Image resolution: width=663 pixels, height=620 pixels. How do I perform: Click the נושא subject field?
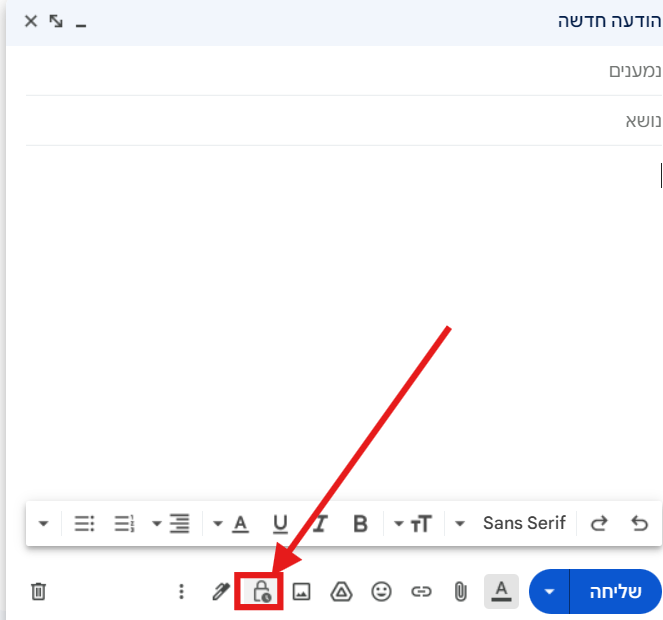pos(343,121)
